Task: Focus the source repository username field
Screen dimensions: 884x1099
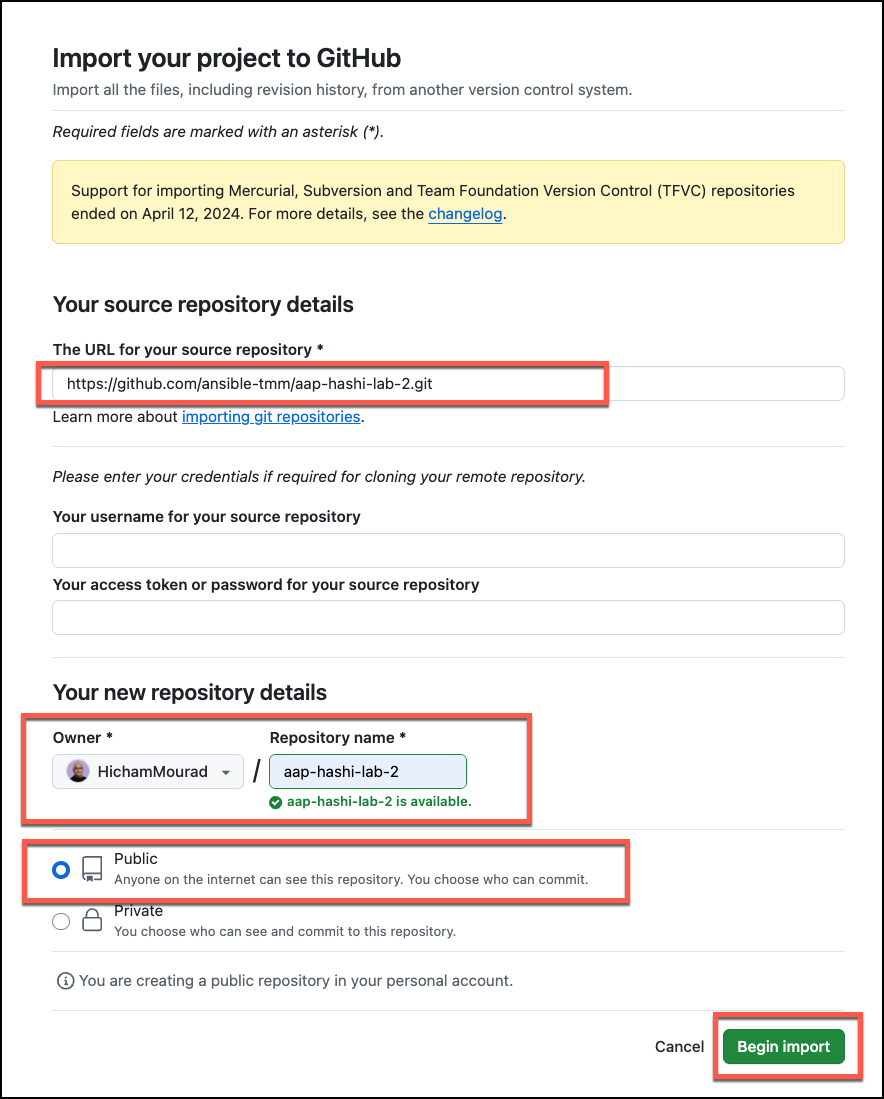Action: point(449,550)
